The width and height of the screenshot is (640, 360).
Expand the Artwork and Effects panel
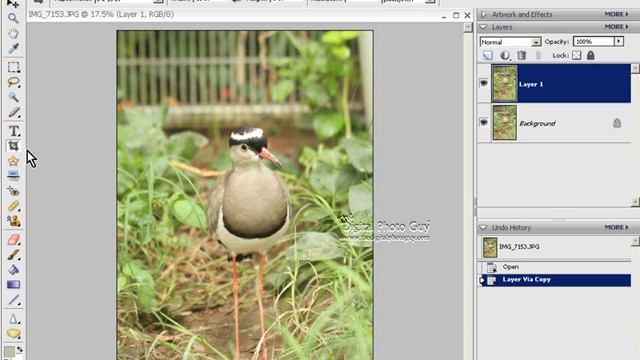pos(484,14)
